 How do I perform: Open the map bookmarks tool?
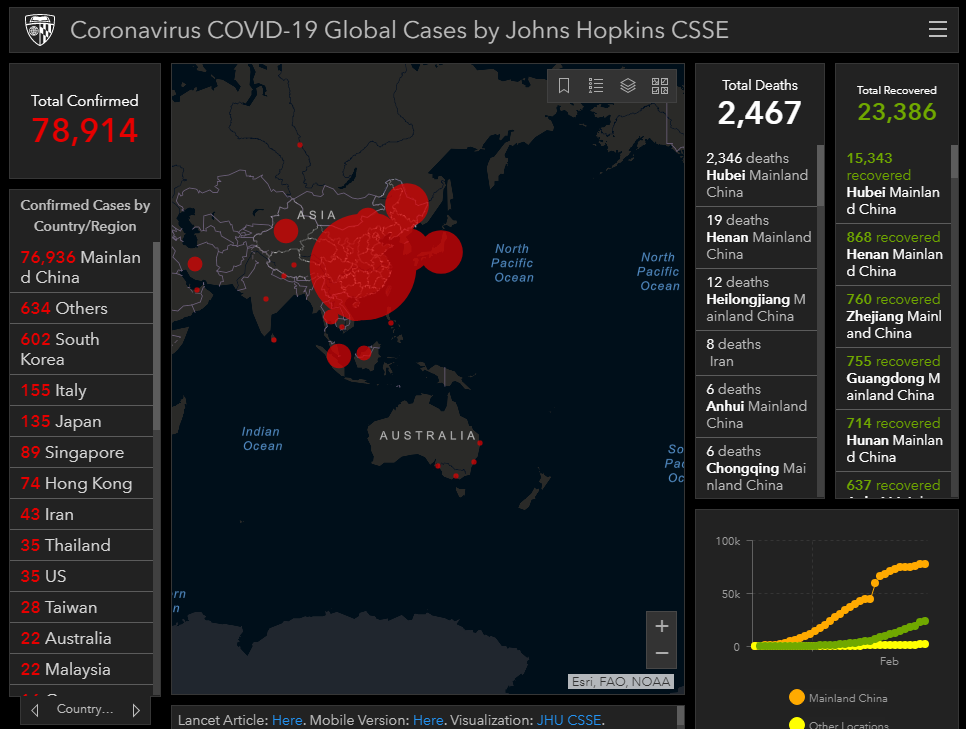[x=564, y=86]
